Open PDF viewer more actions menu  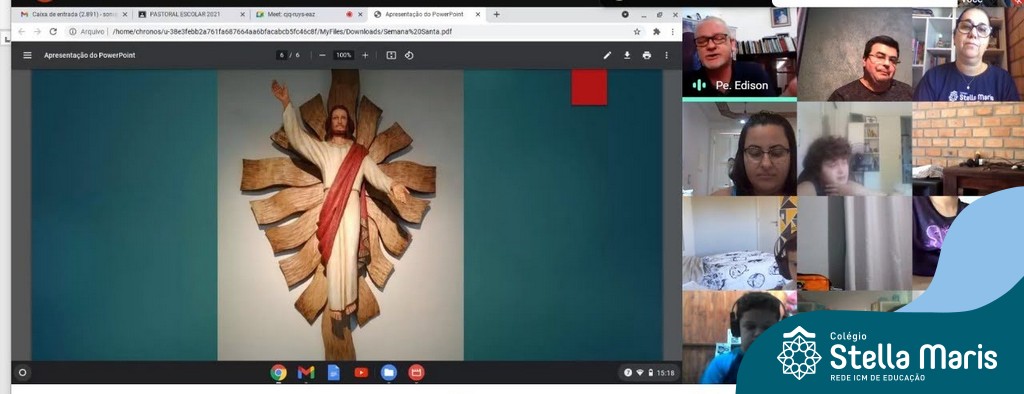coord(666,56)
